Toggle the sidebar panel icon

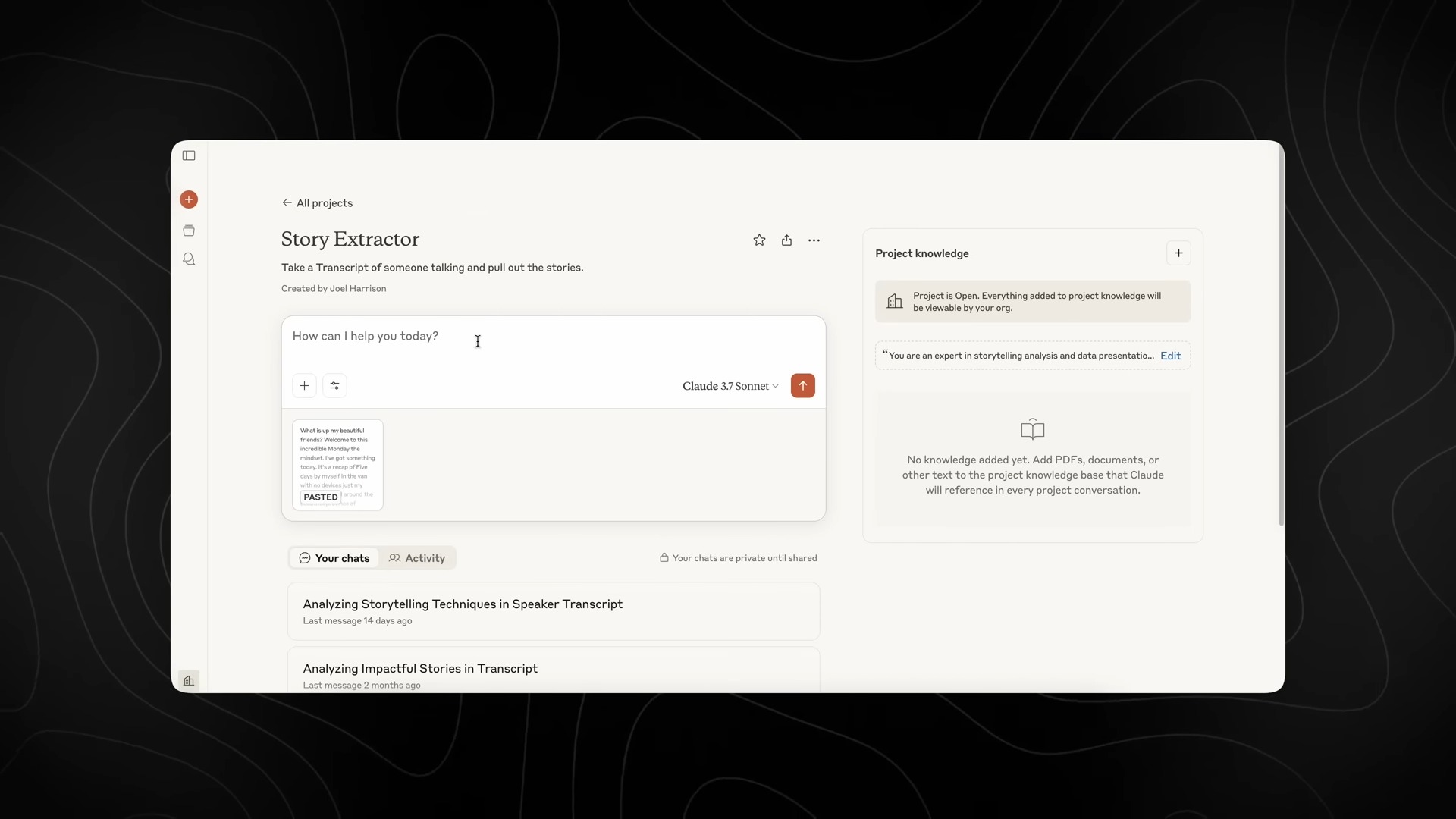coord(189,156)
